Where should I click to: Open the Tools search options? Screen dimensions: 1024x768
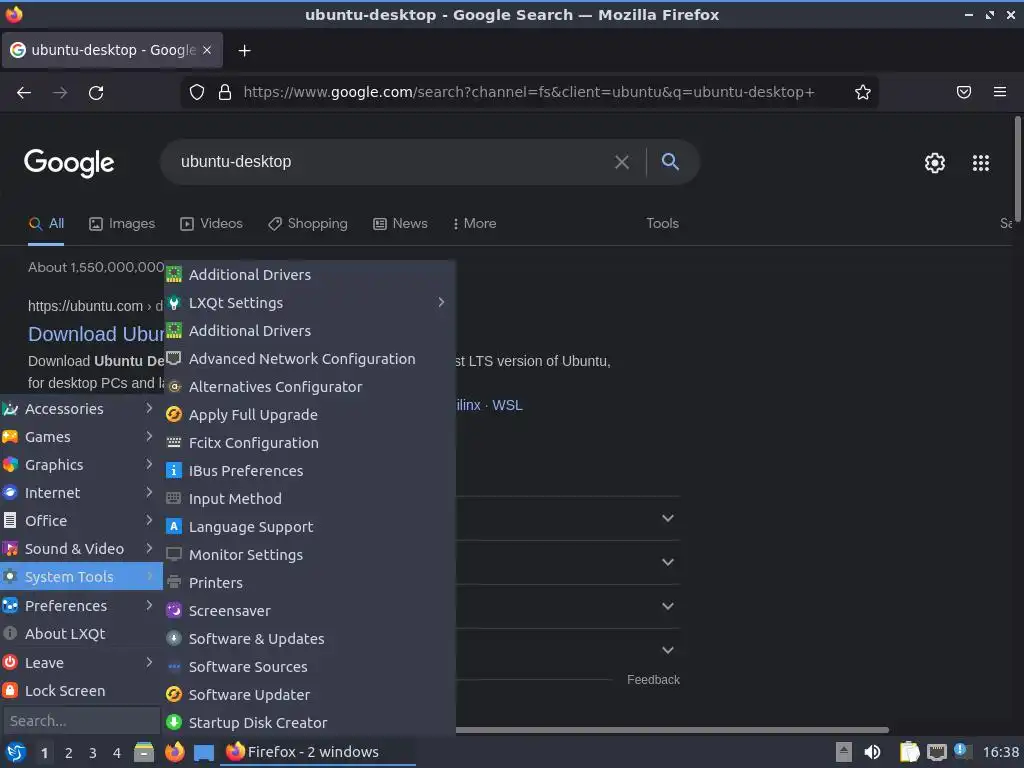coord(662,223)
